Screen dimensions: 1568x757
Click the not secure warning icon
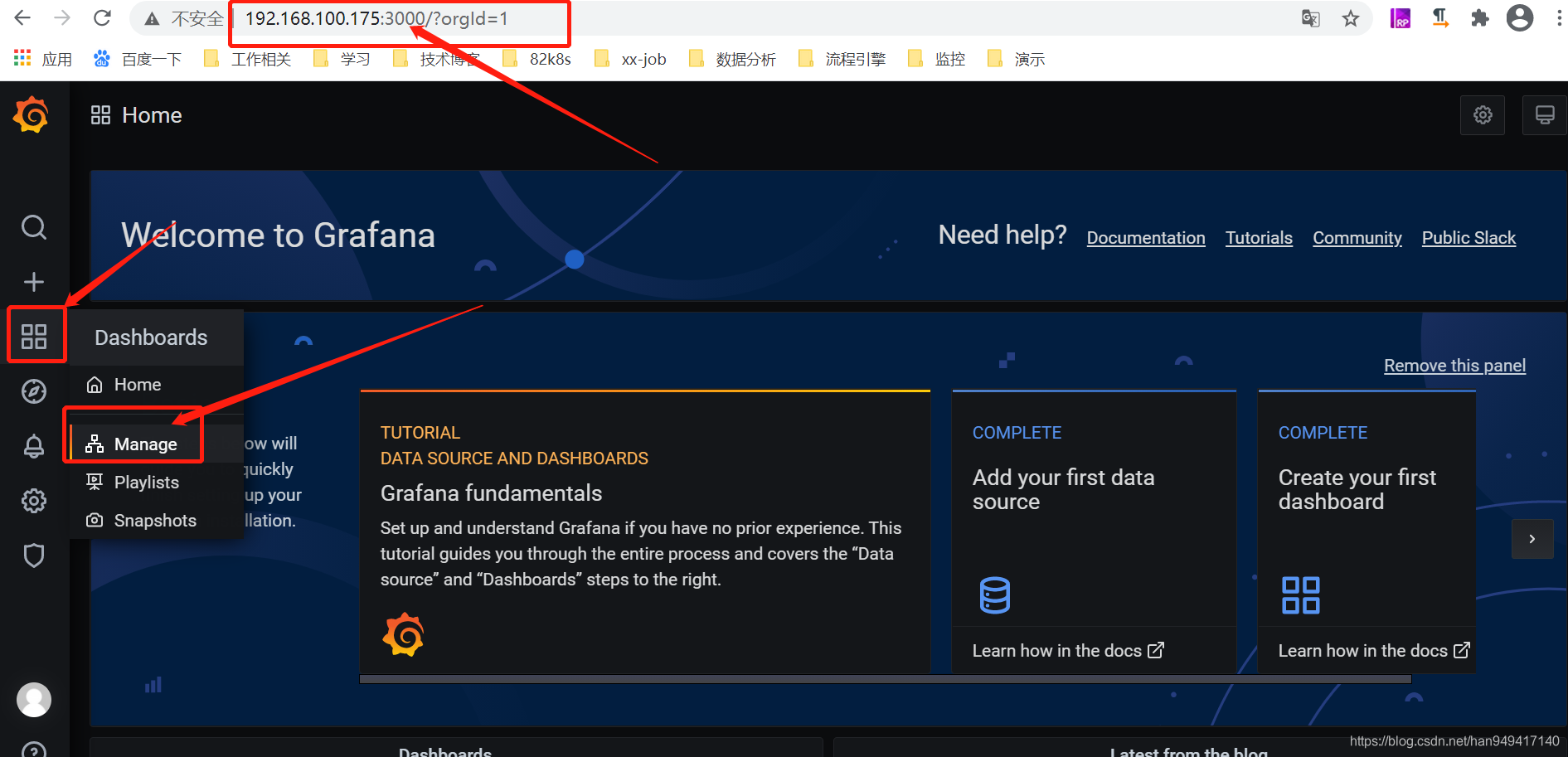pyautogui.click(x=153, y=18)
